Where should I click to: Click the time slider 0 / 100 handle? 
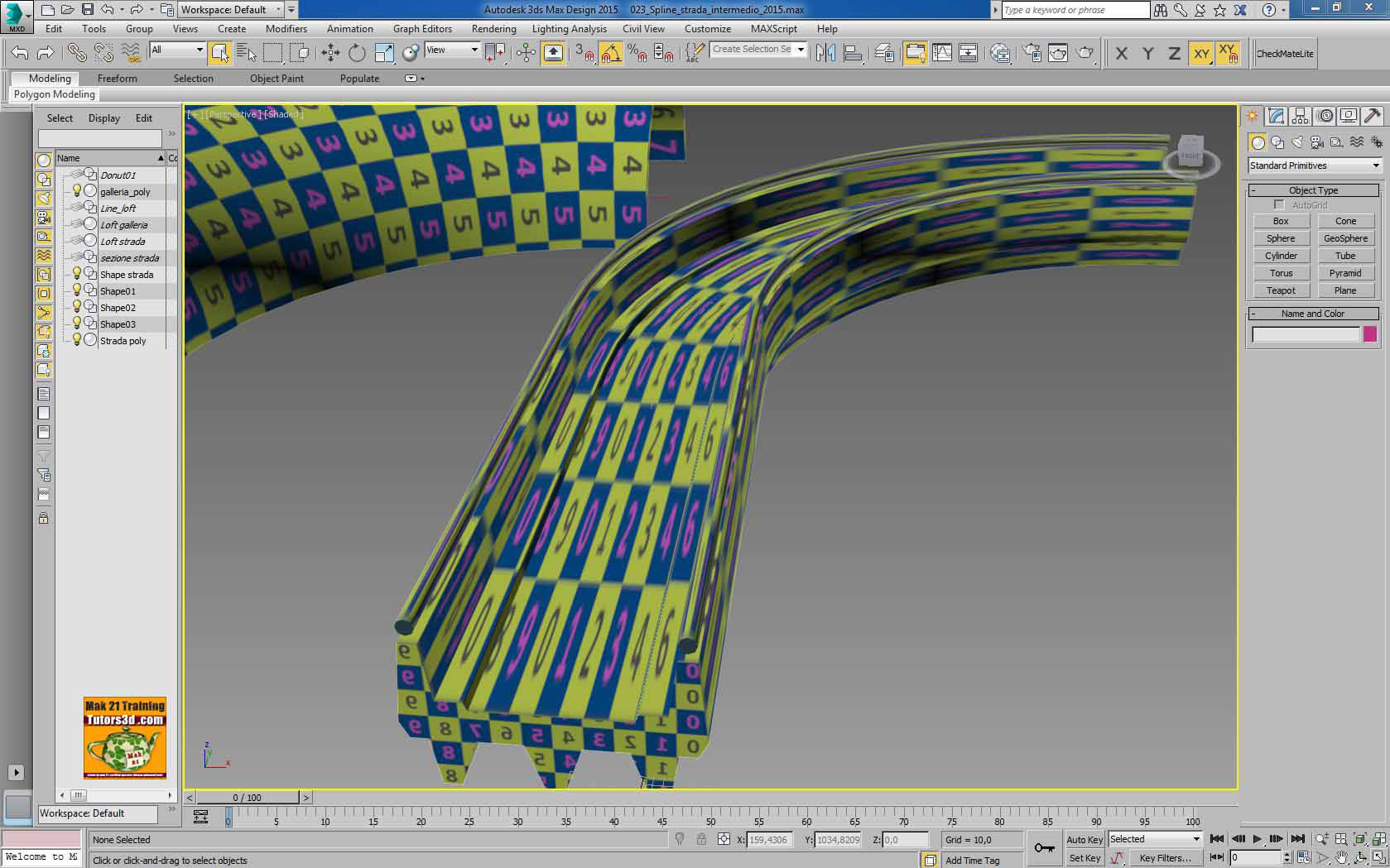click(248, 798)
